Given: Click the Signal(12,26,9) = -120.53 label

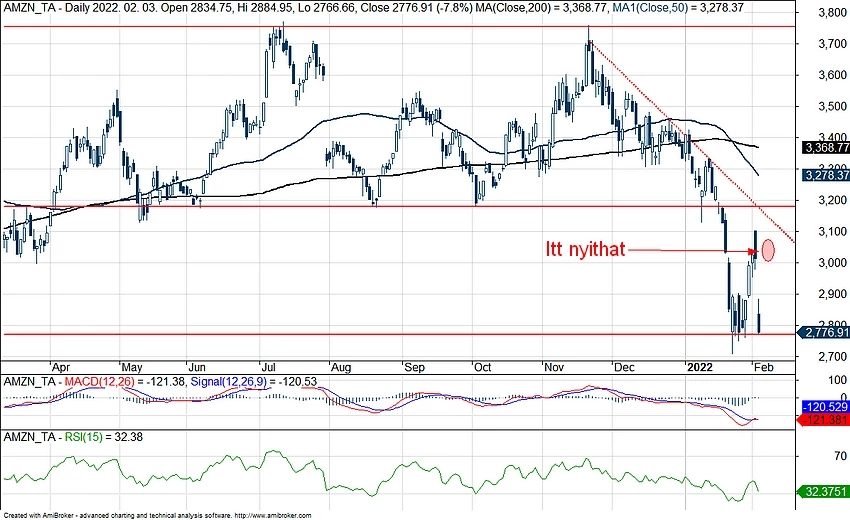Looking at the screenshot, I should (254, 382).
